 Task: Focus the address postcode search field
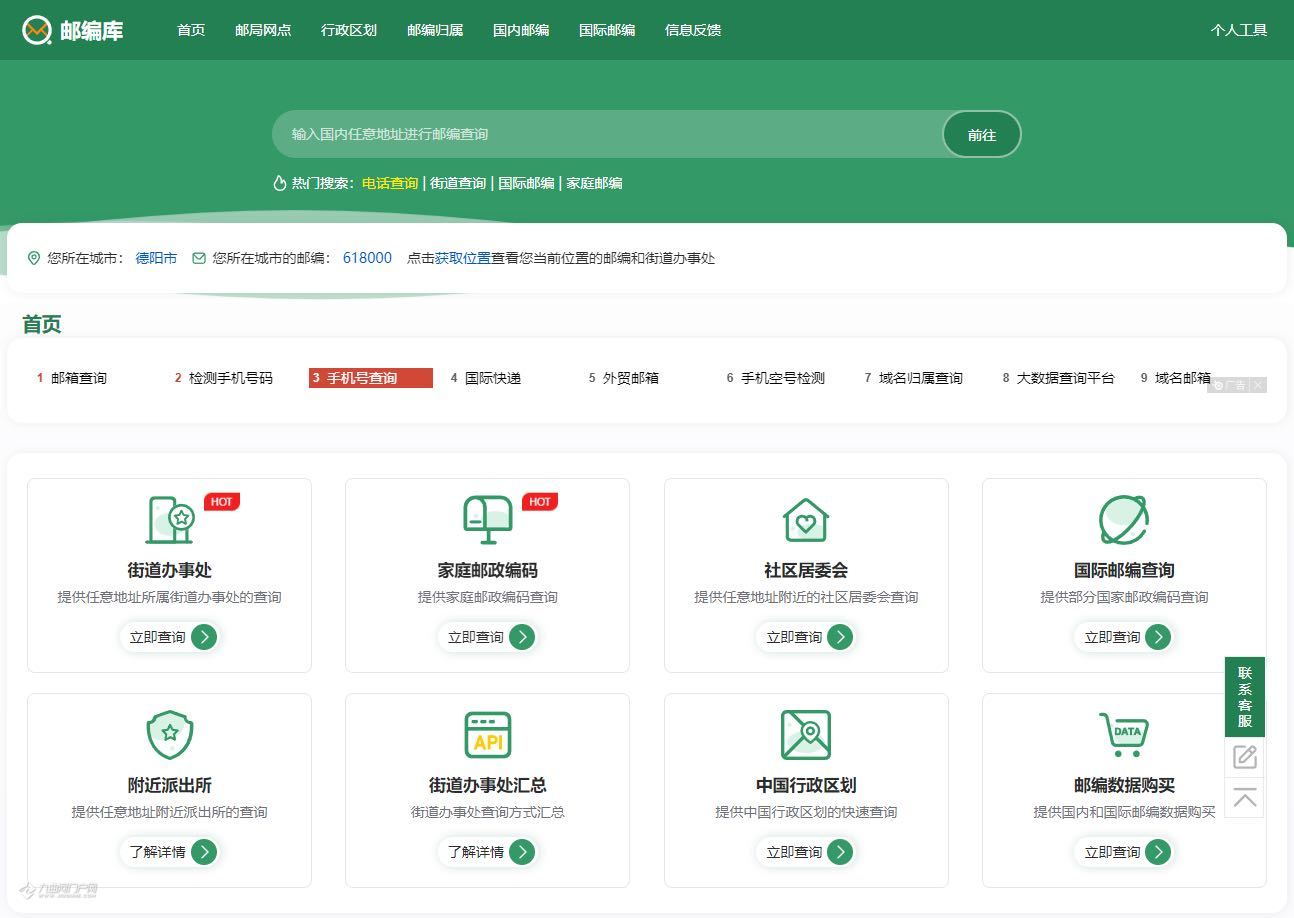(608, 134)
